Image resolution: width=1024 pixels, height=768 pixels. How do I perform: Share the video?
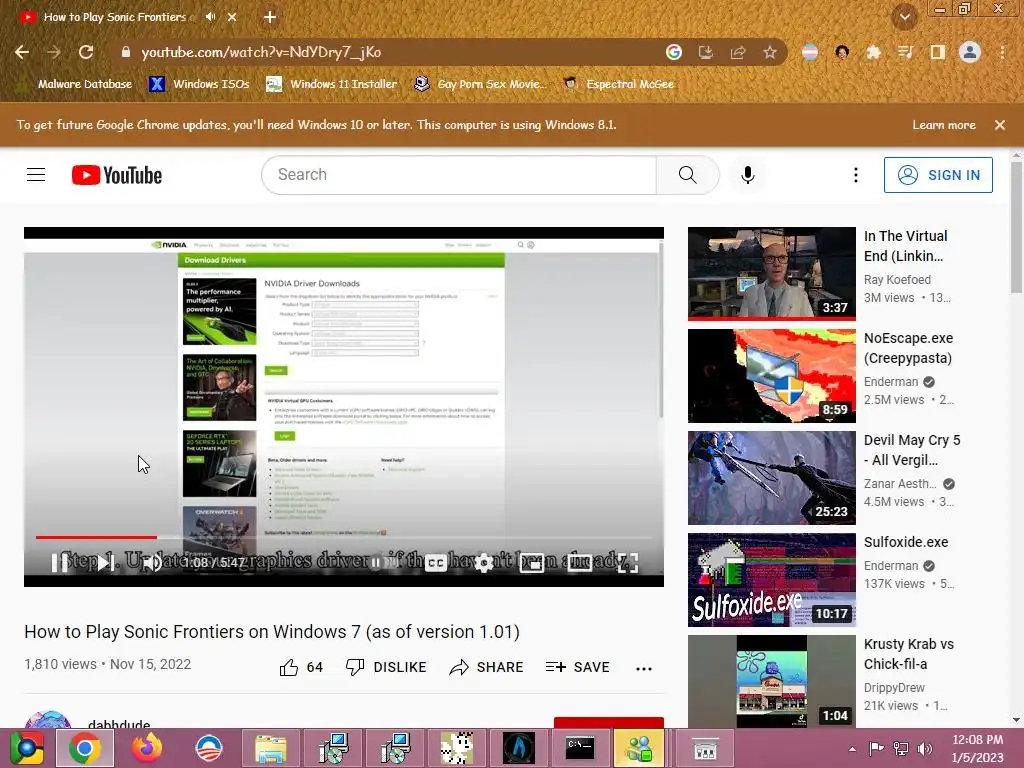(x=487, y=667)
